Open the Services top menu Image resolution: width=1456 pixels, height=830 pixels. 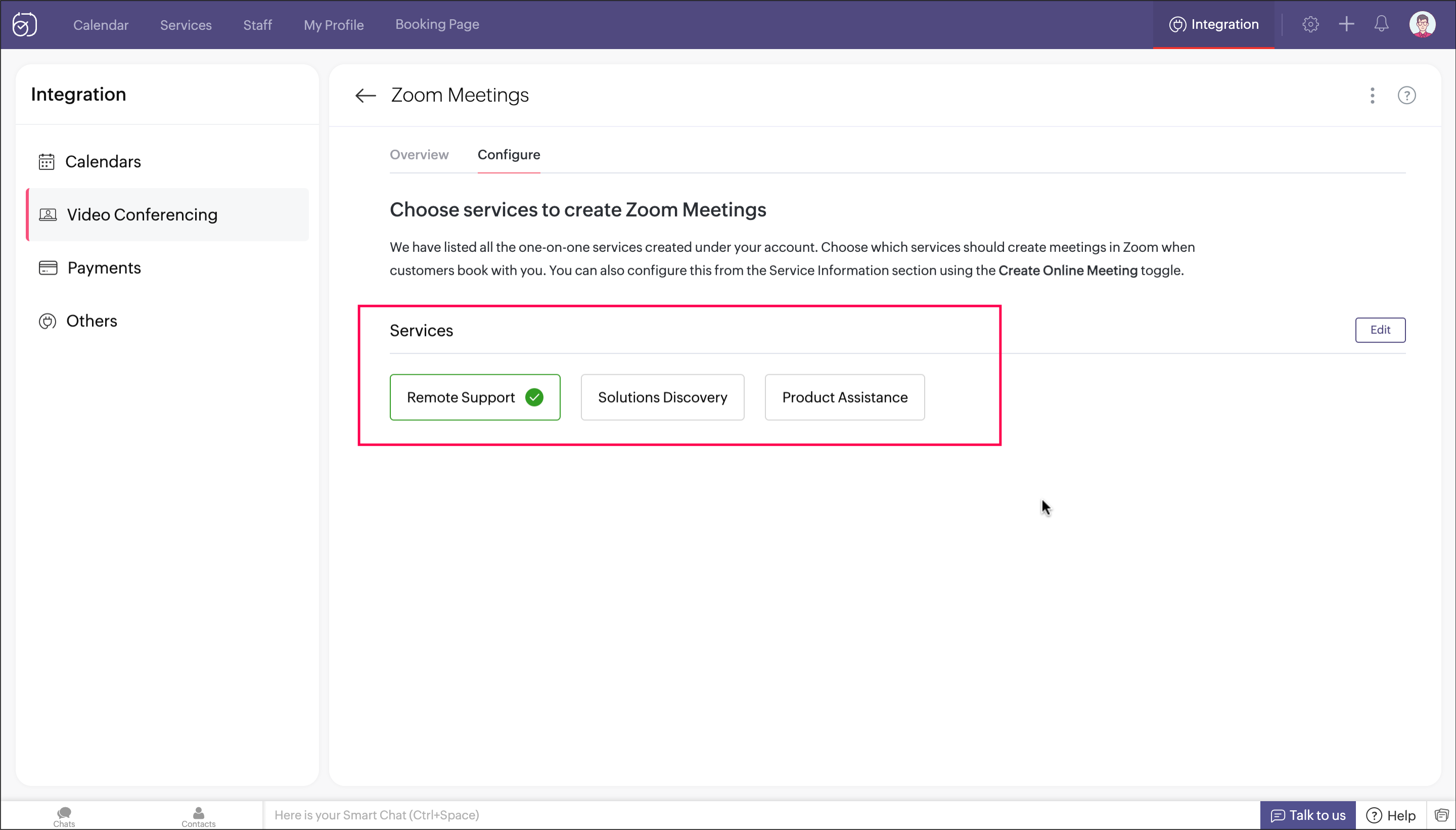click(186, 25)
